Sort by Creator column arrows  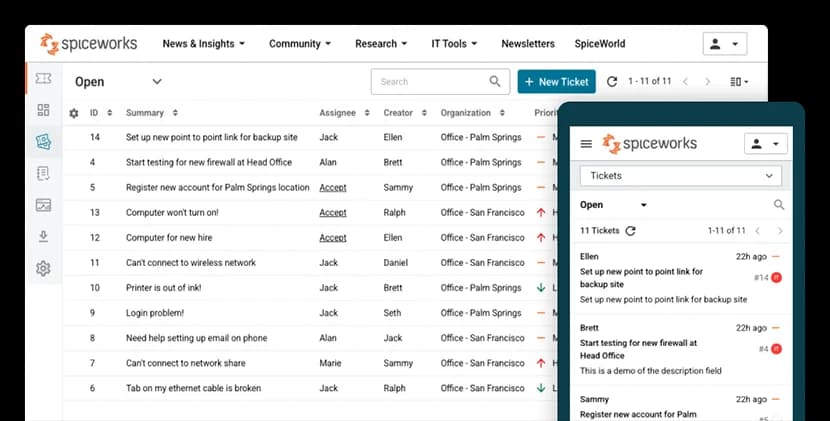tap(424, 113)
